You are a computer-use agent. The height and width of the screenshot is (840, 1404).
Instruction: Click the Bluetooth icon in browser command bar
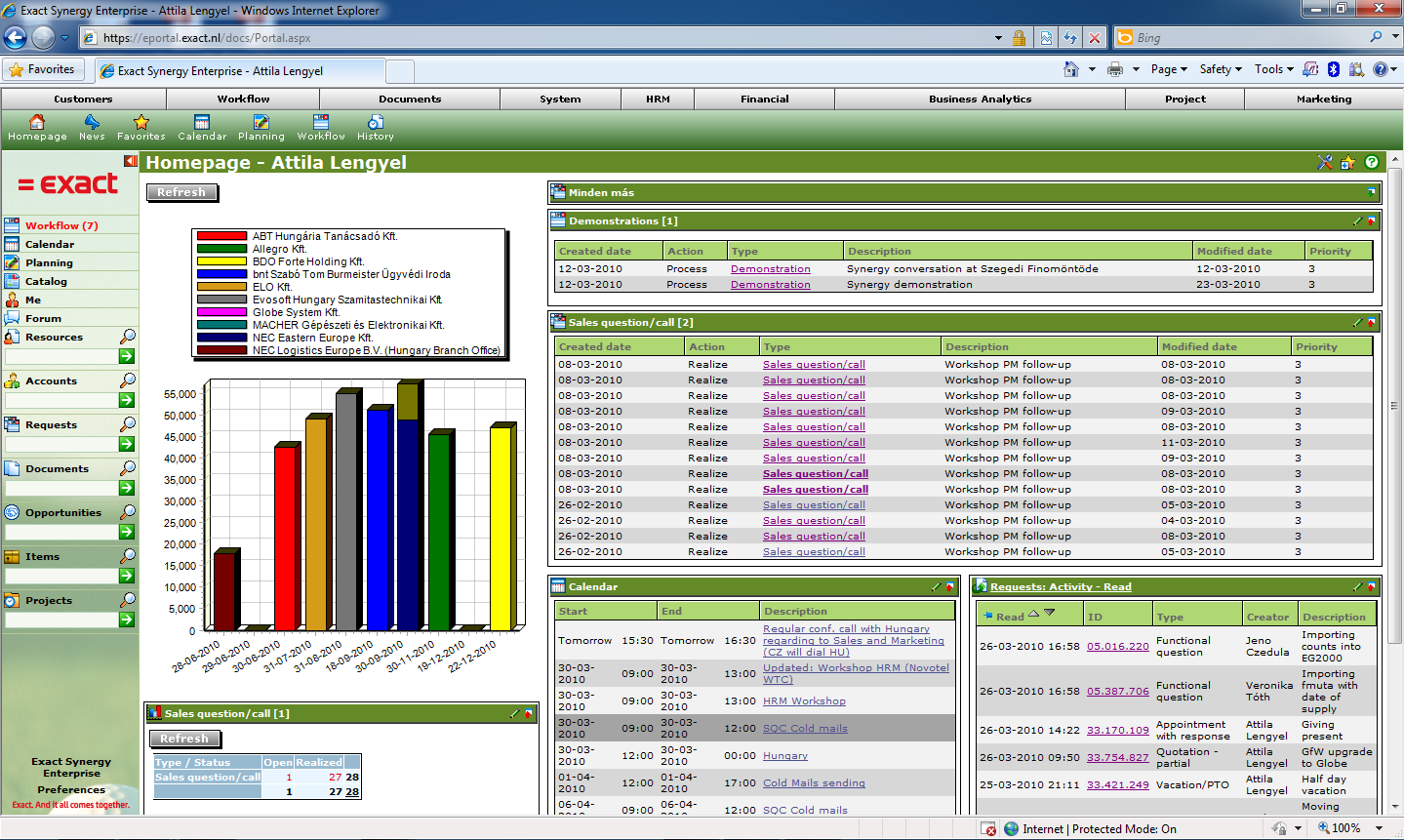pyautogui.click(x=1334, y=69)
